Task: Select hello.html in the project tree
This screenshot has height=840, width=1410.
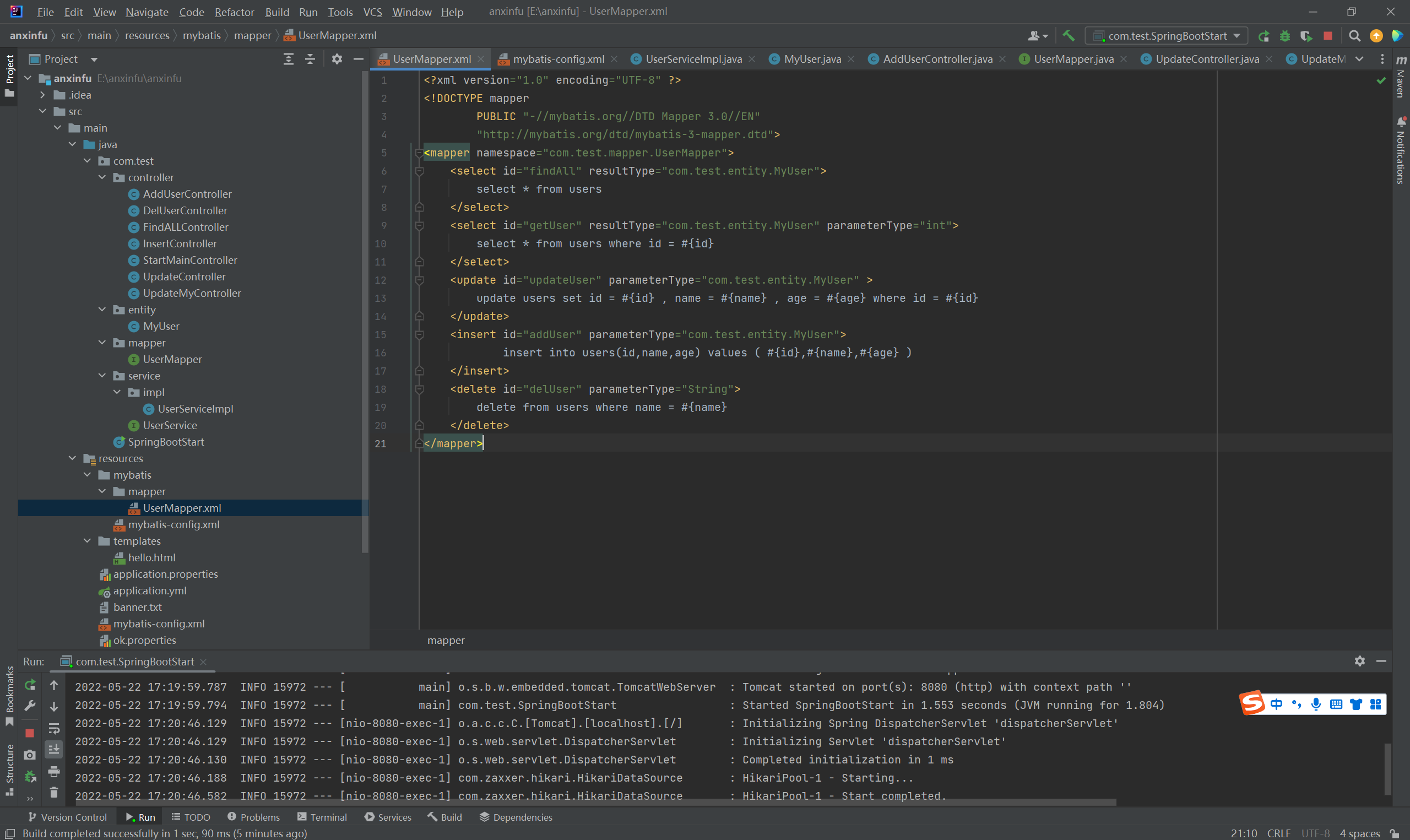Action: tap(151, 557)
